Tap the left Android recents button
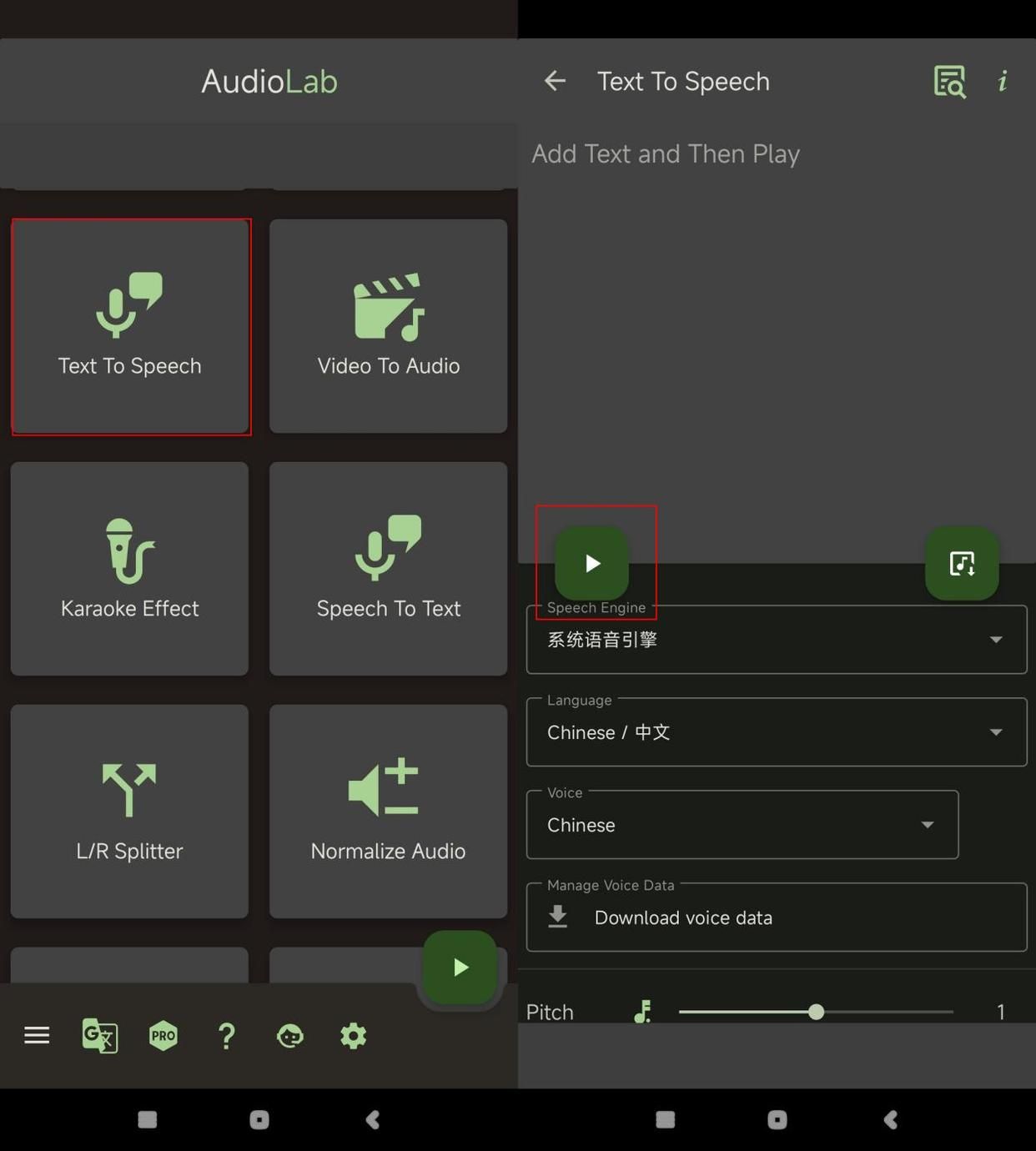The width and height of the screenshot is (1036, 1151). click(148, 1119)
